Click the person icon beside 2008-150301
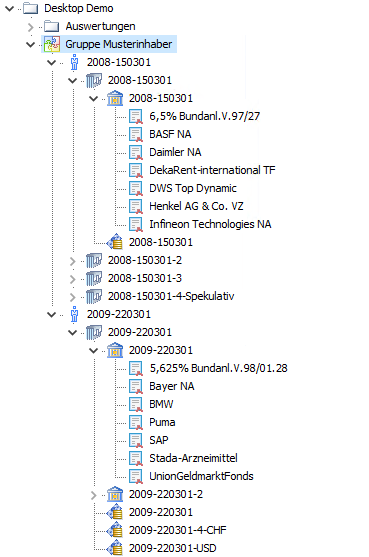The image size is (369, 557). 74,62
